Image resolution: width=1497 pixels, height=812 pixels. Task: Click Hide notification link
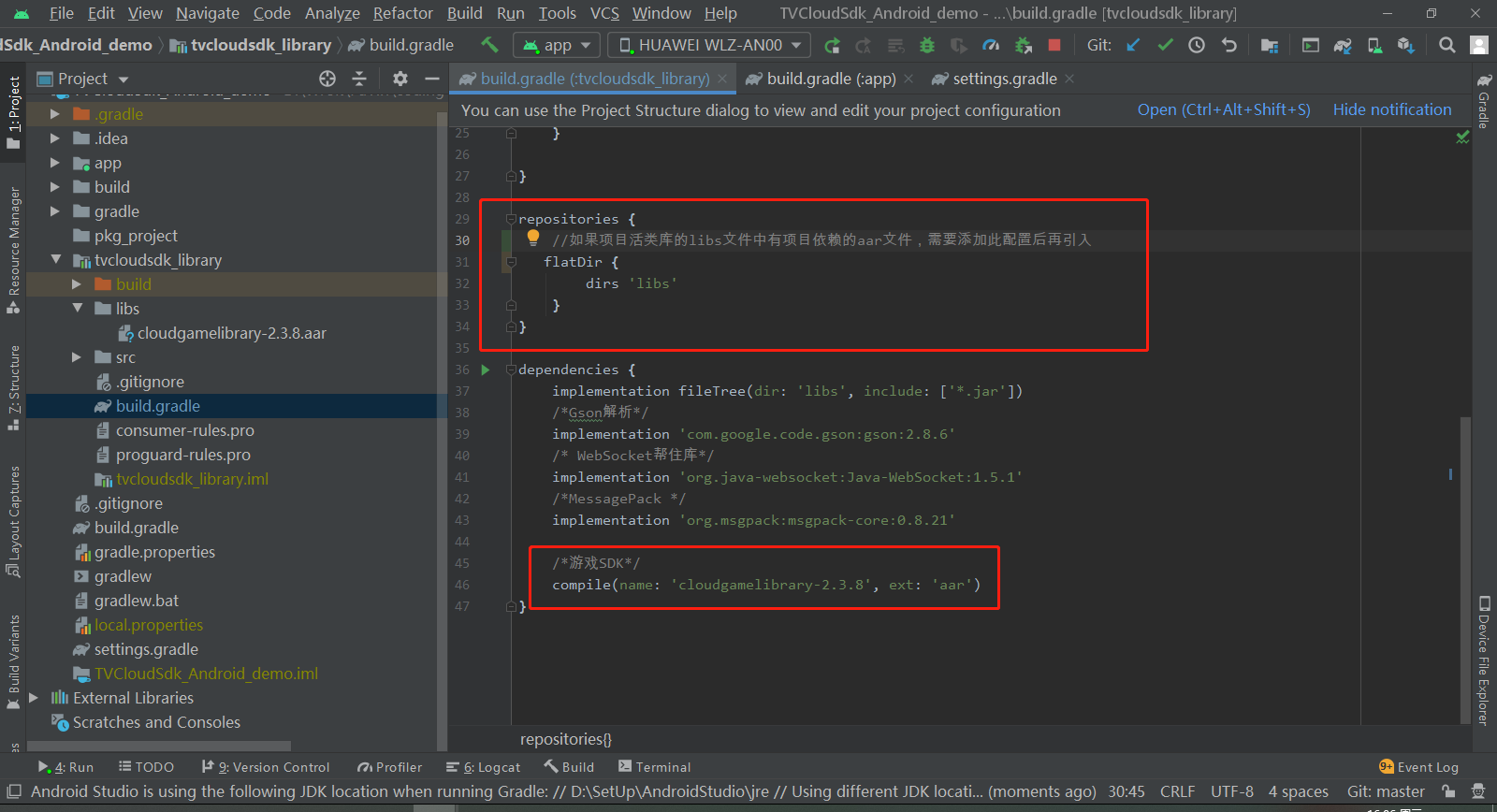1392,109
